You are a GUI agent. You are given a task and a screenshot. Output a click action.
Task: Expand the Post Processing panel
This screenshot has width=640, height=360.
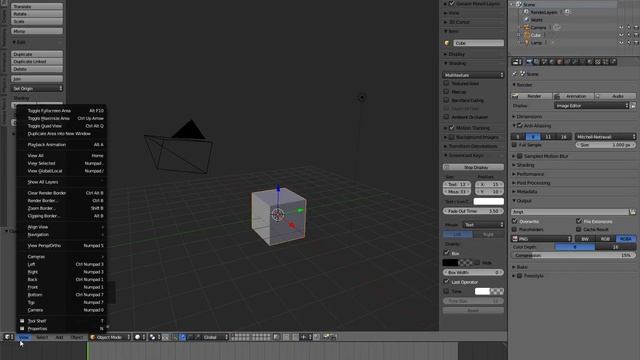[x=533, y=183]
